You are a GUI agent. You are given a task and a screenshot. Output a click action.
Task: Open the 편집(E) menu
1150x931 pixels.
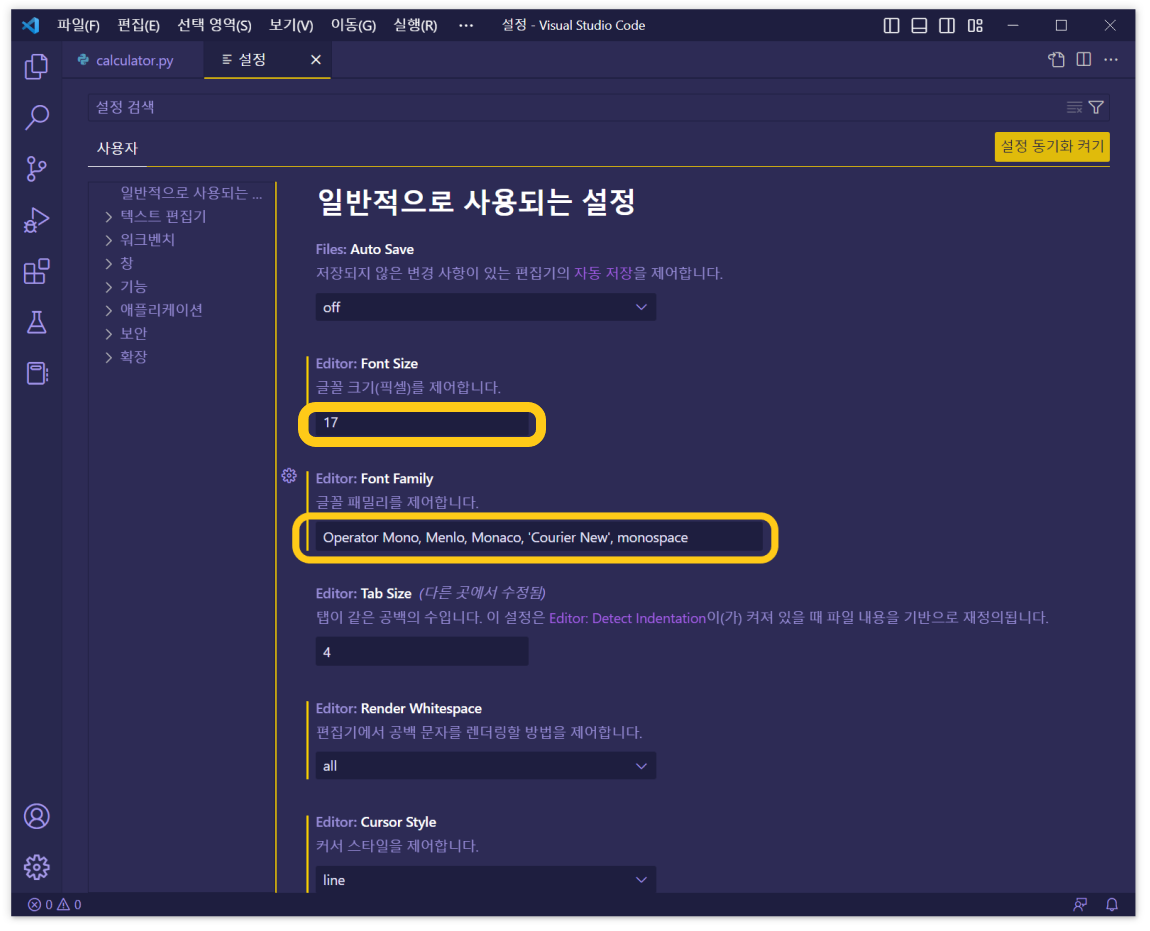click(138, 26)
